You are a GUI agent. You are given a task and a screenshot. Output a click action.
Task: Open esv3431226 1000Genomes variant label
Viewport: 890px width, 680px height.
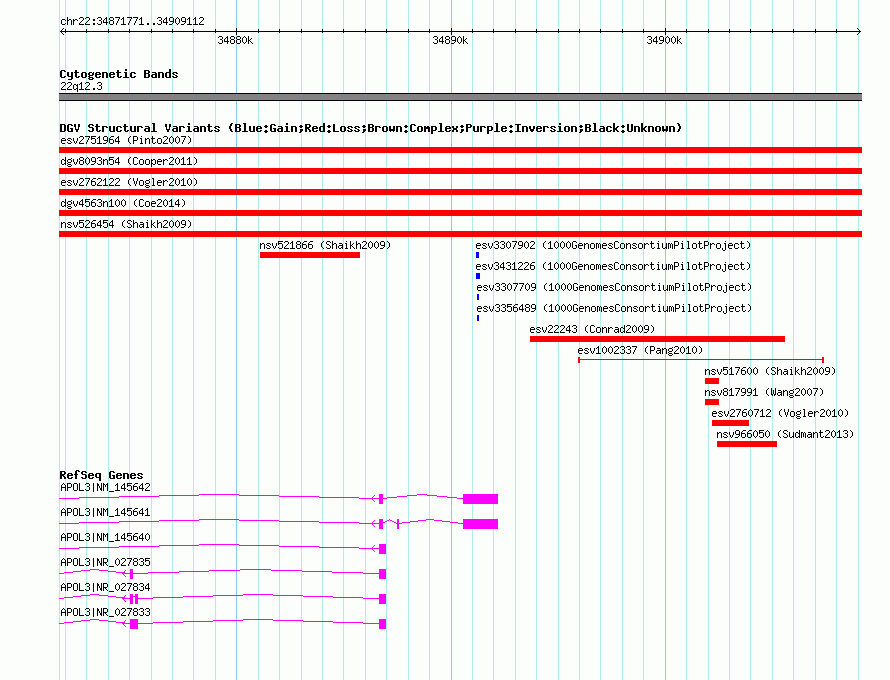coord(614,266)
